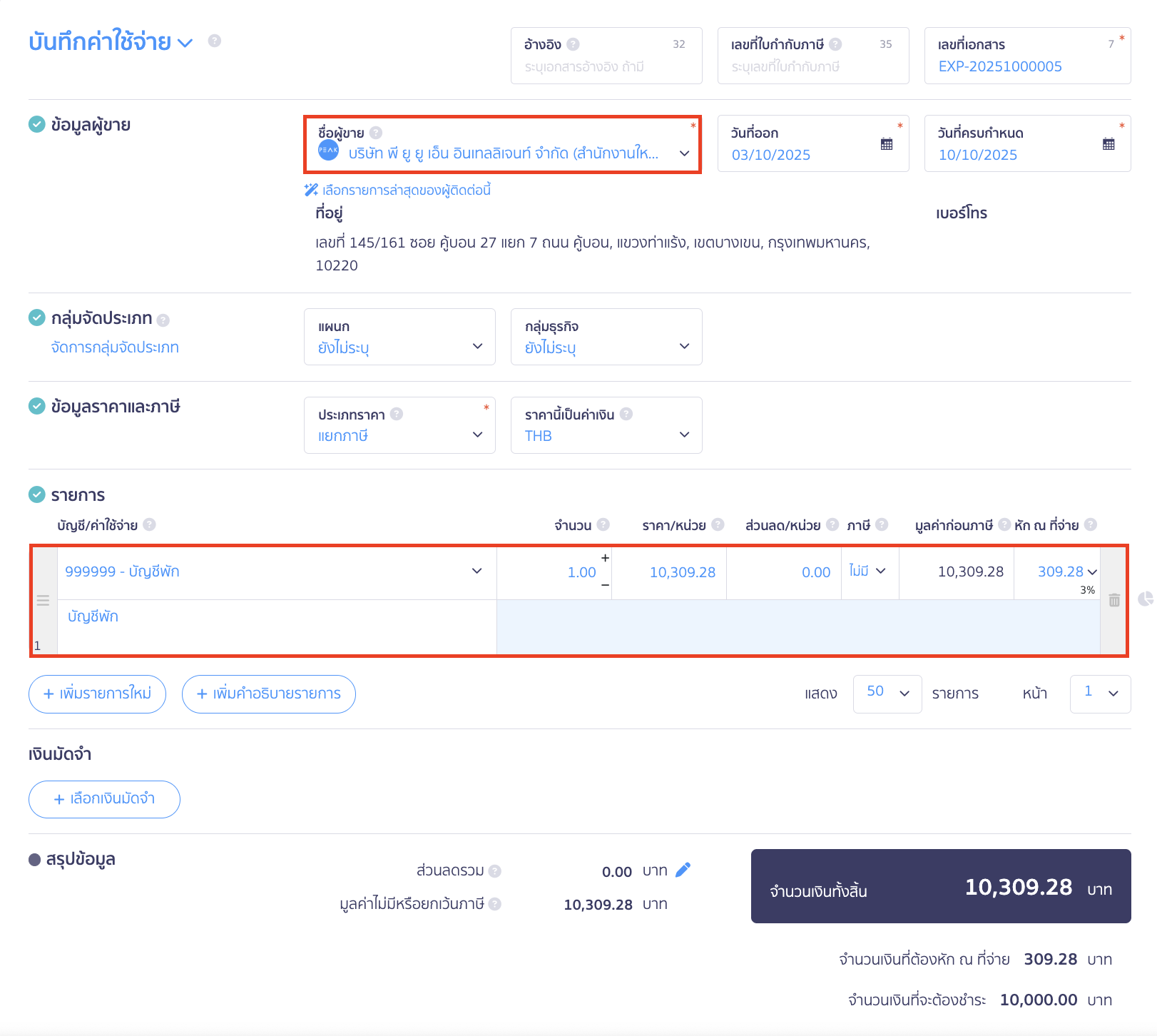
Task: Open the แผนก department dropdown
Action: 477,347
